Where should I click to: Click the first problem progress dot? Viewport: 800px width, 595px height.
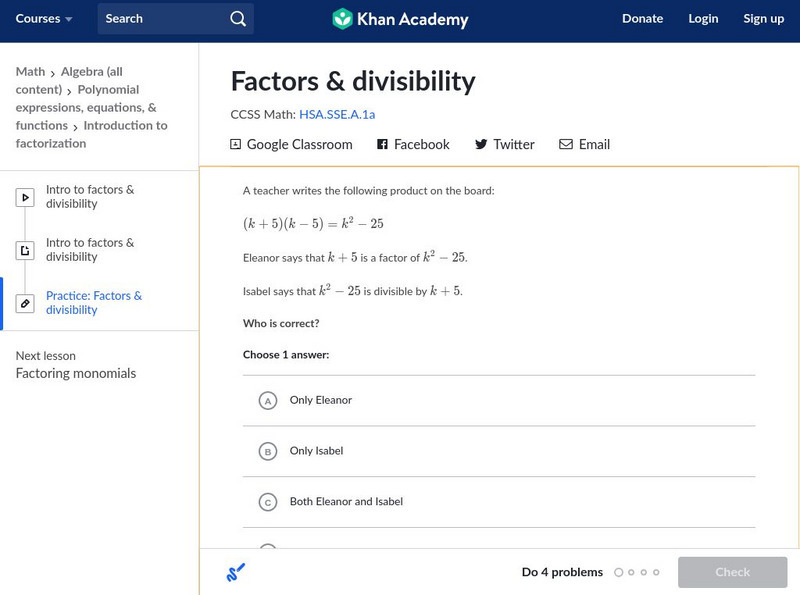(619, 572)
